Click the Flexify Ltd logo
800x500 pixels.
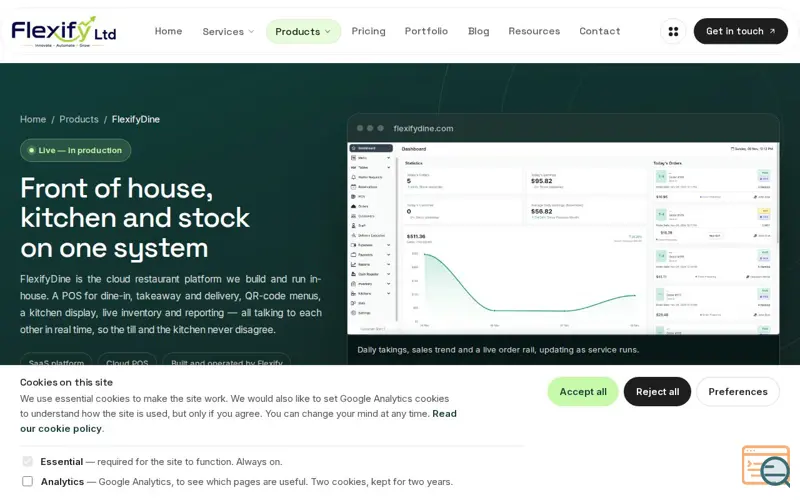64,31
